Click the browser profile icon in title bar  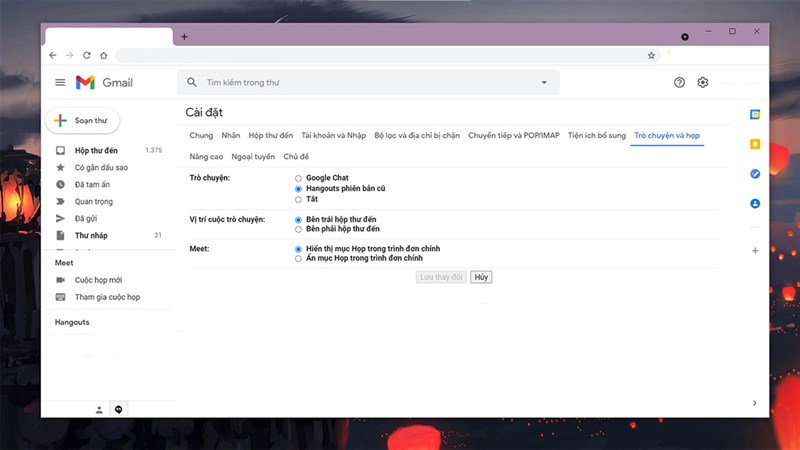click(x=685, y=37)
